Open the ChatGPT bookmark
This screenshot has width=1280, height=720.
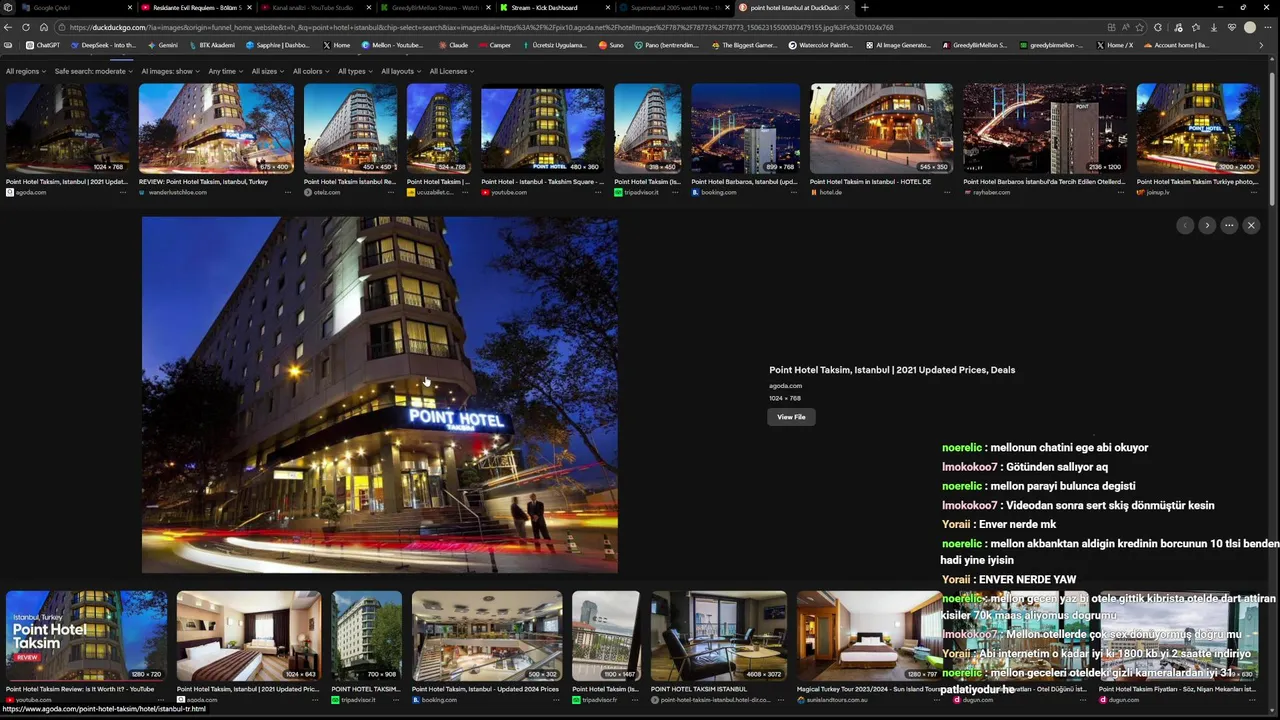(x=43, y=45)
